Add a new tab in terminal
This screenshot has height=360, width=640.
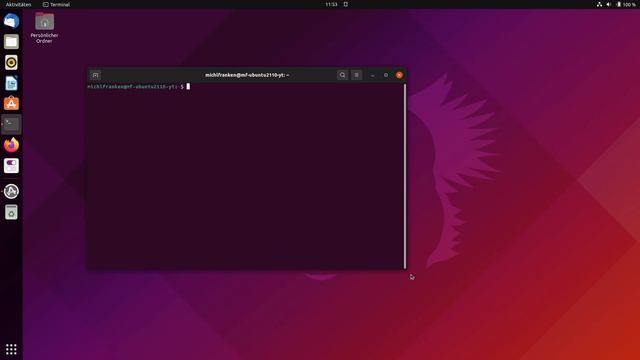pyautogui.click(x=96, y=75)
